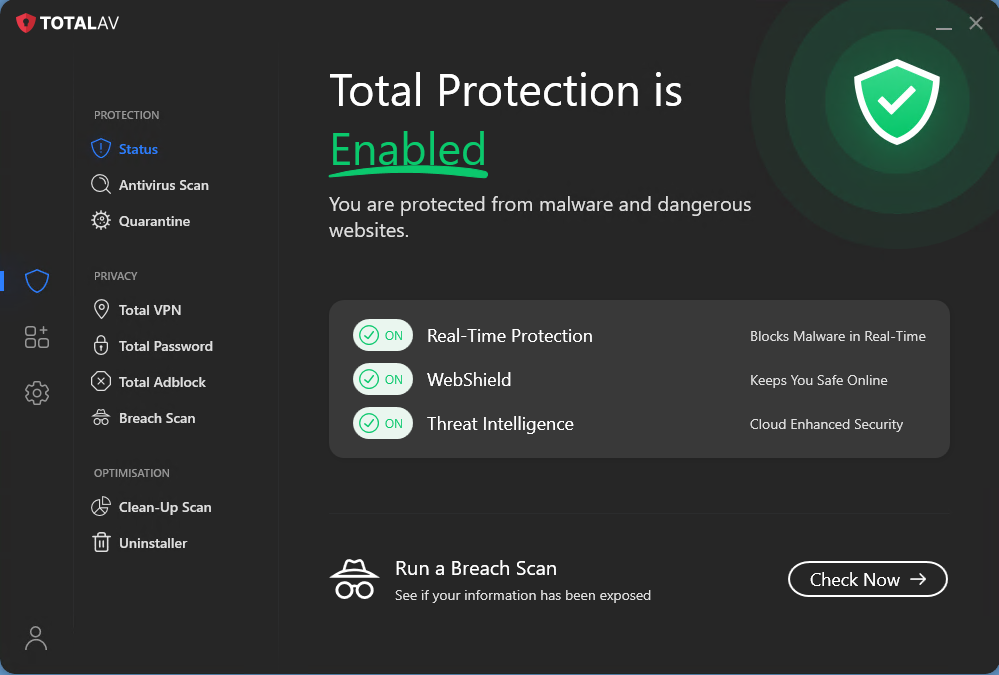The height and width of the screenshot is (675, 999).
Task: Select Status in the Protection menu
Action: [138, 149]
